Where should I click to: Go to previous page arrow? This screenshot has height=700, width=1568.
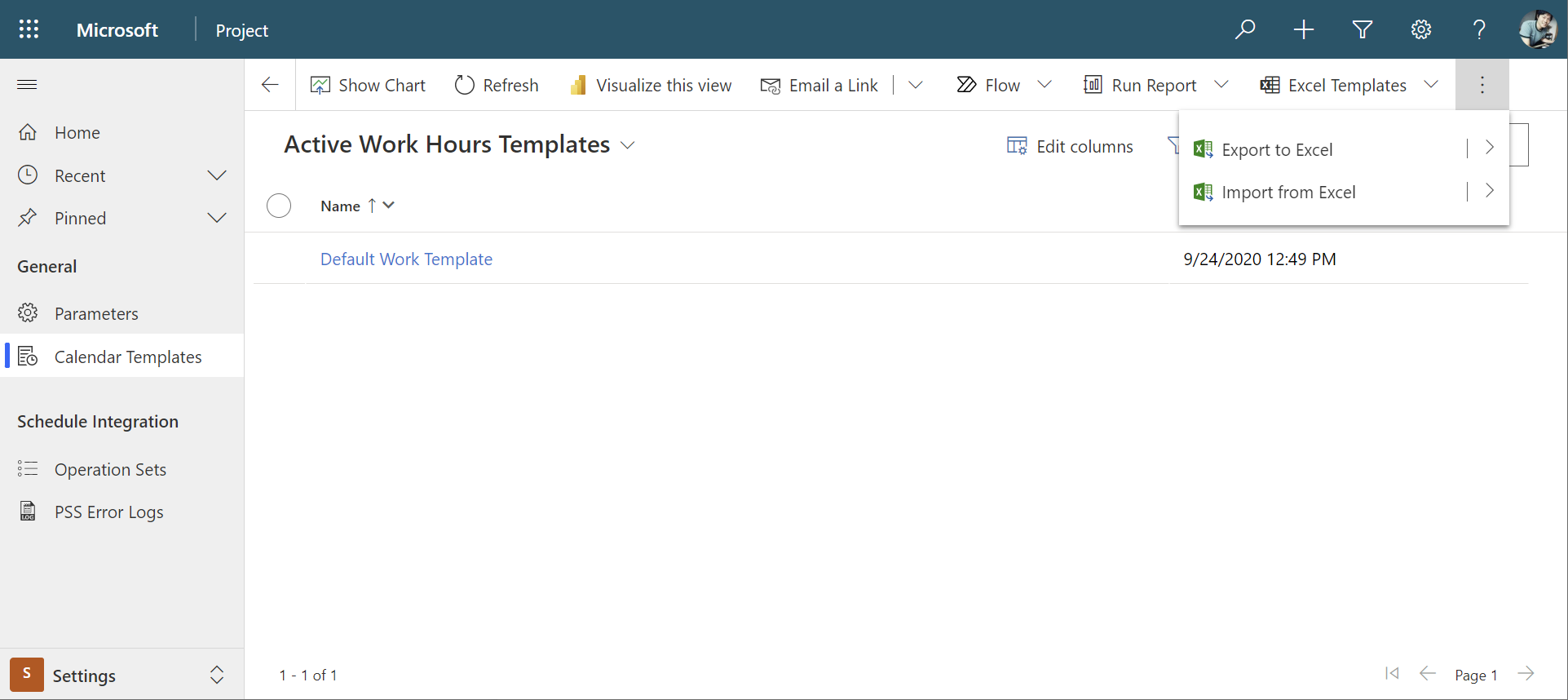pyautogui.click(x=1428, y=673)
